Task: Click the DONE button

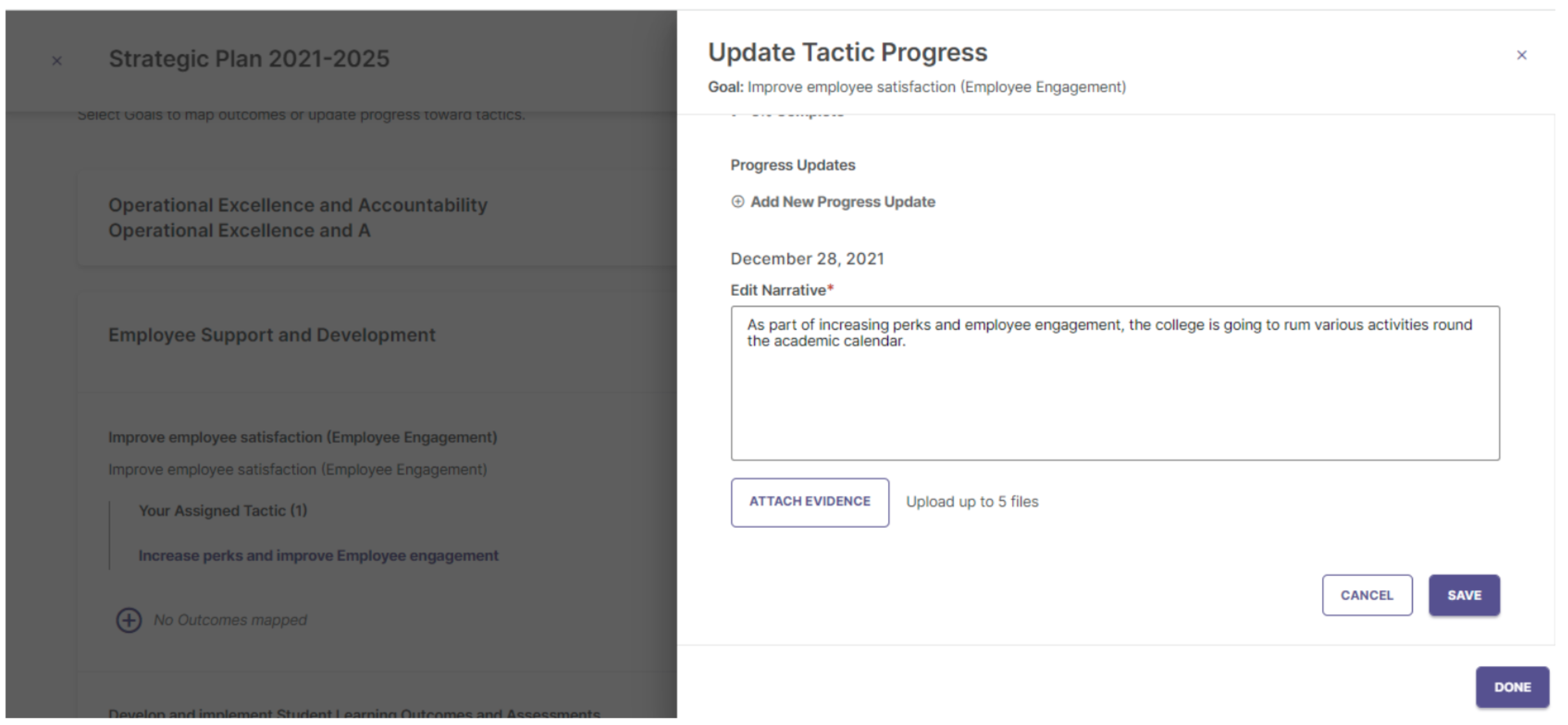Action: tap(1512, 687)
